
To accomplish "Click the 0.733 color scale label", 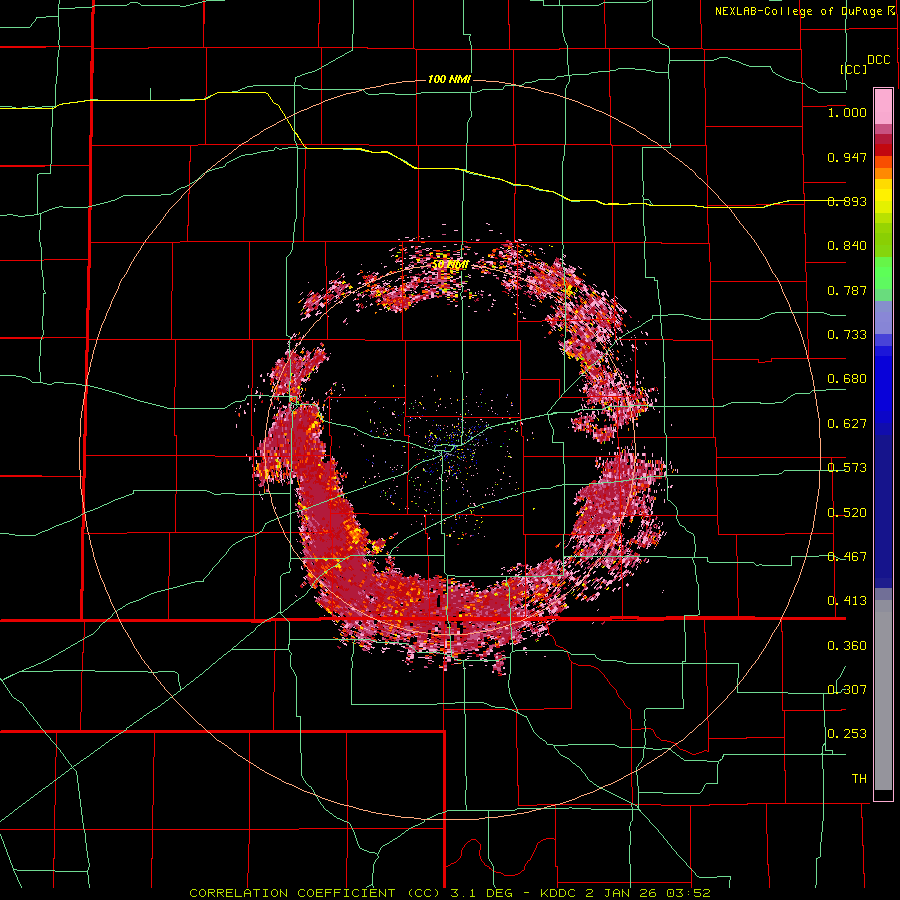I will coord(847,335).
